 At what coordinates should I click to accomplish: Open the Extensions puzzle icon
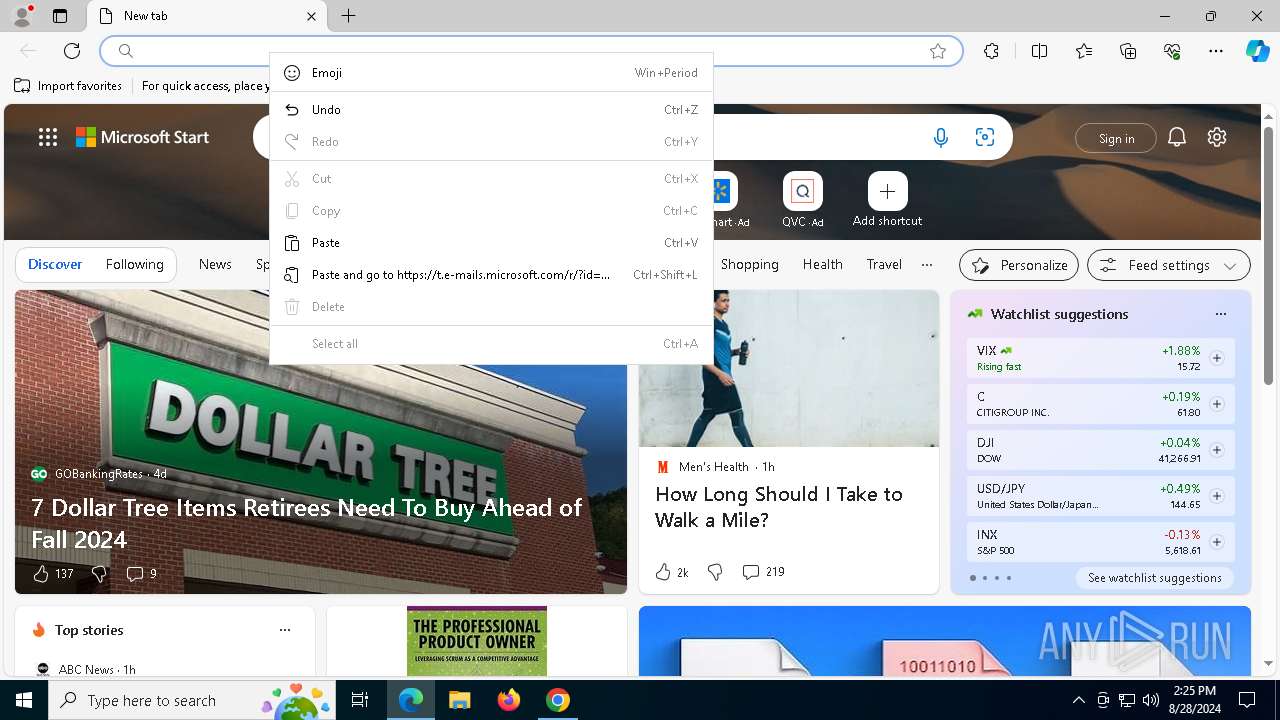click(991, 51)
